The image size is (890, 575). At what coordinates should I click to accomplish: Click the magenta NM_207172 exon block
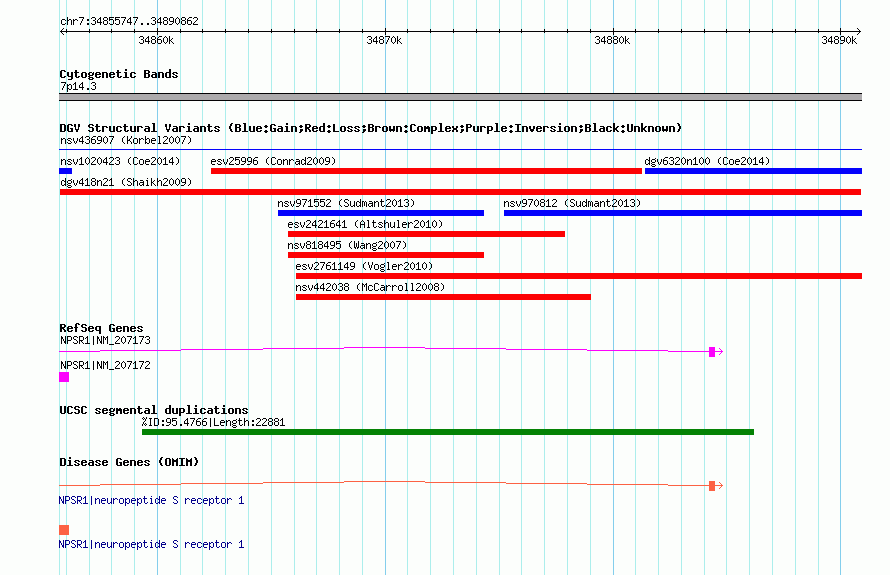click(x=64, y=377)
